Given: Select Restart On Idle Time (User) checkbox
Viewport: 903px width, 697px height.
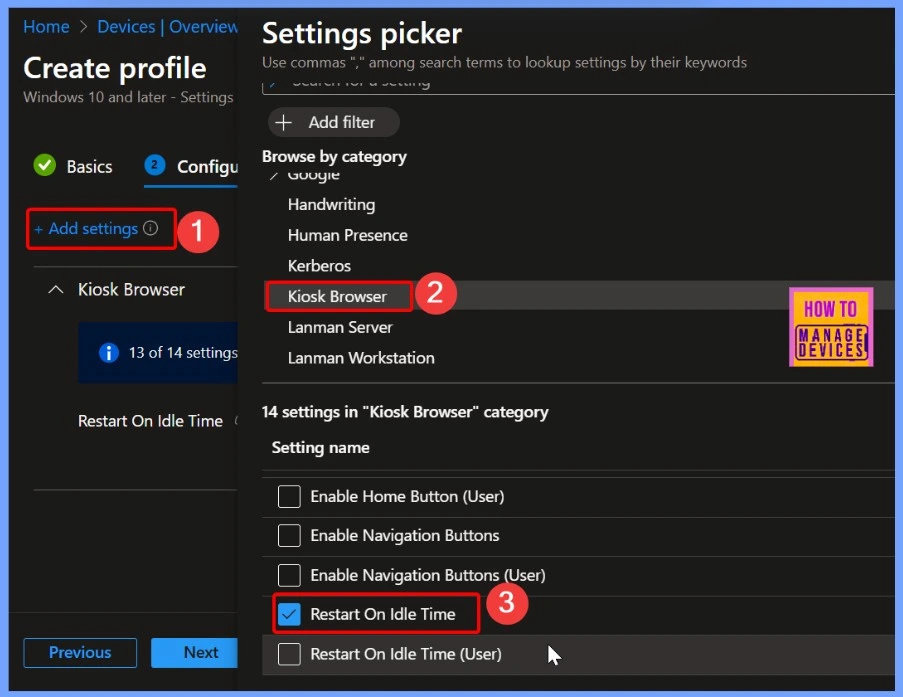Looking at the screenshot, I should [289, 654].
